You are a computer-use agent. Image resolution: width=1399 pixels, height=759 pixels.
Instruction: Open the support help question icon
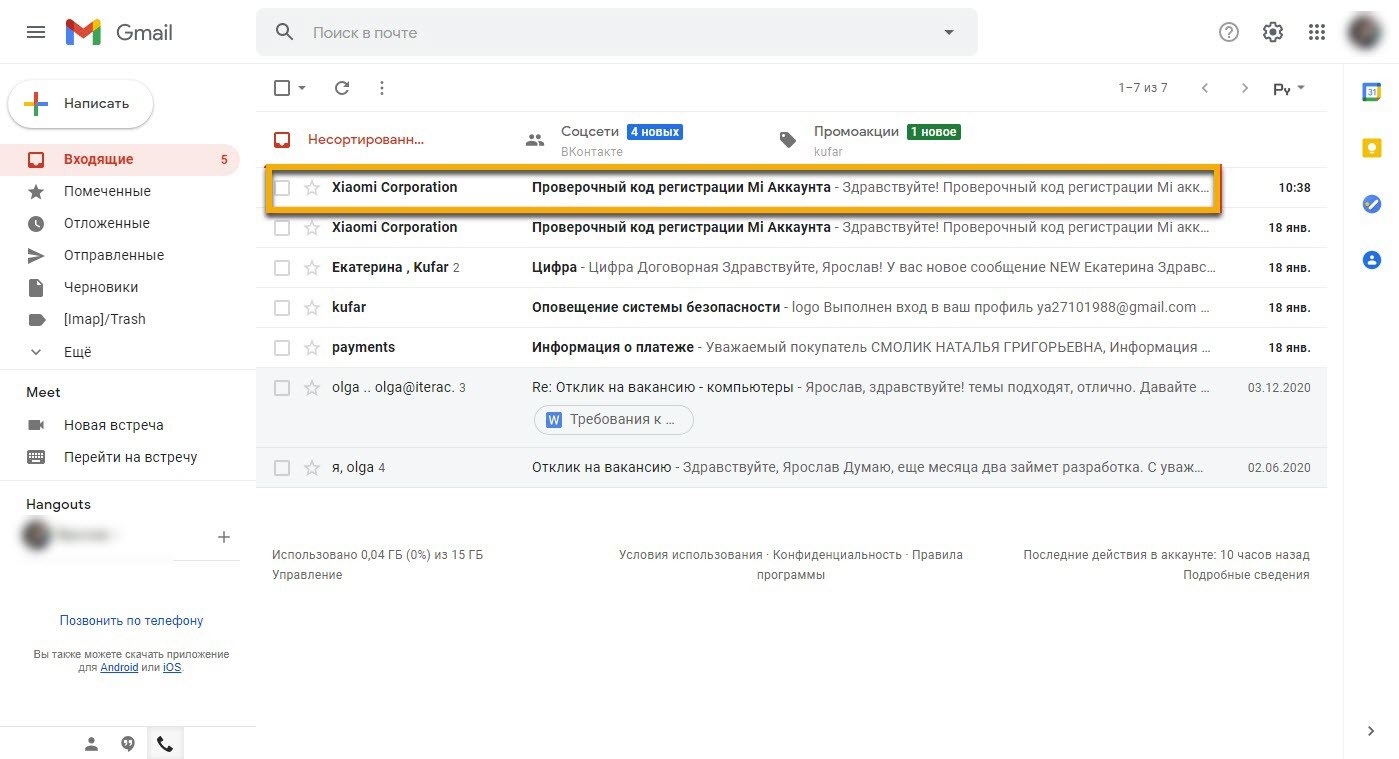click(1228, 32)
